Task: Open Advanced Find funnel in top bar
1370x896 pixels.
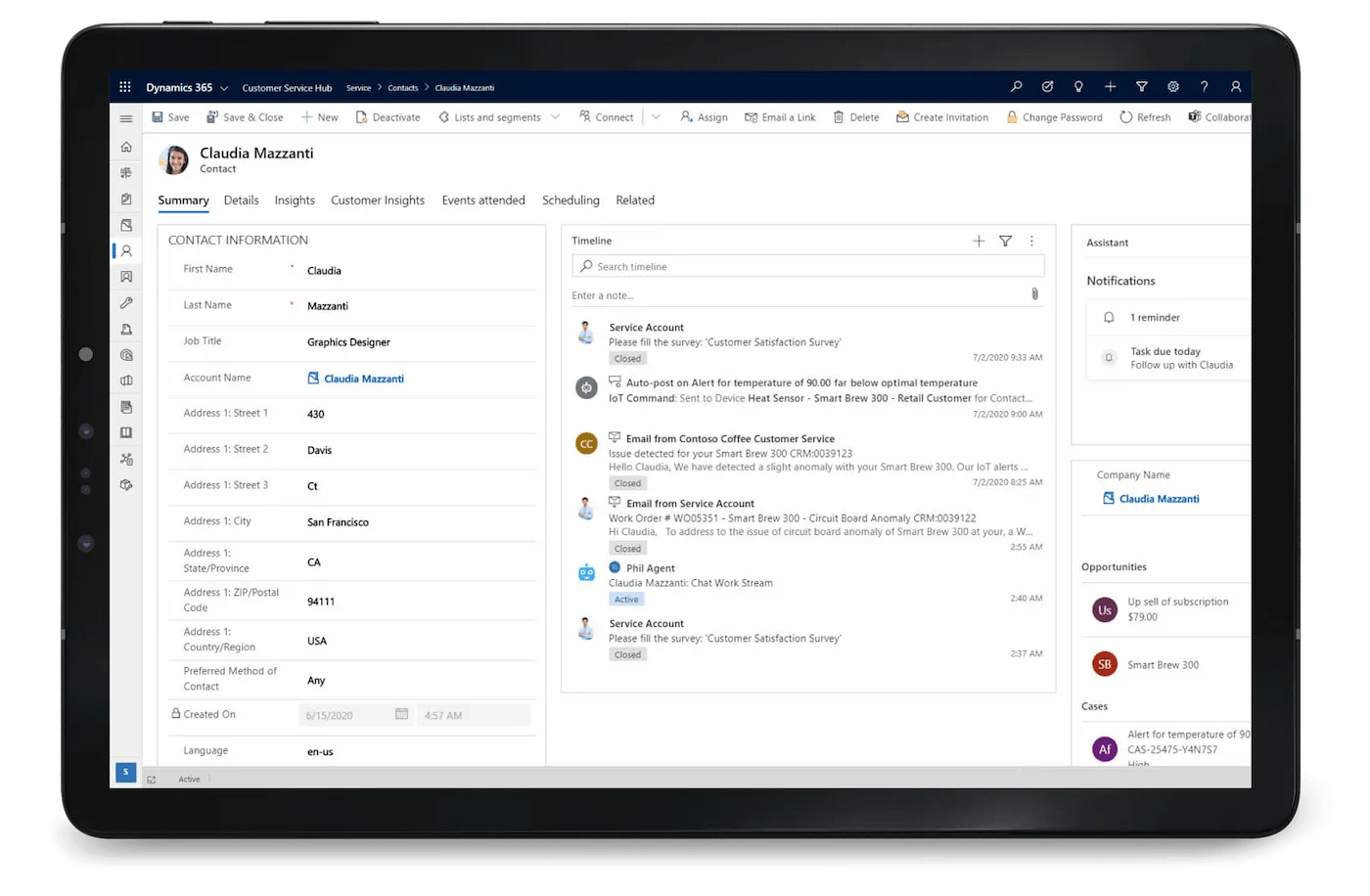Action: 1142,87
